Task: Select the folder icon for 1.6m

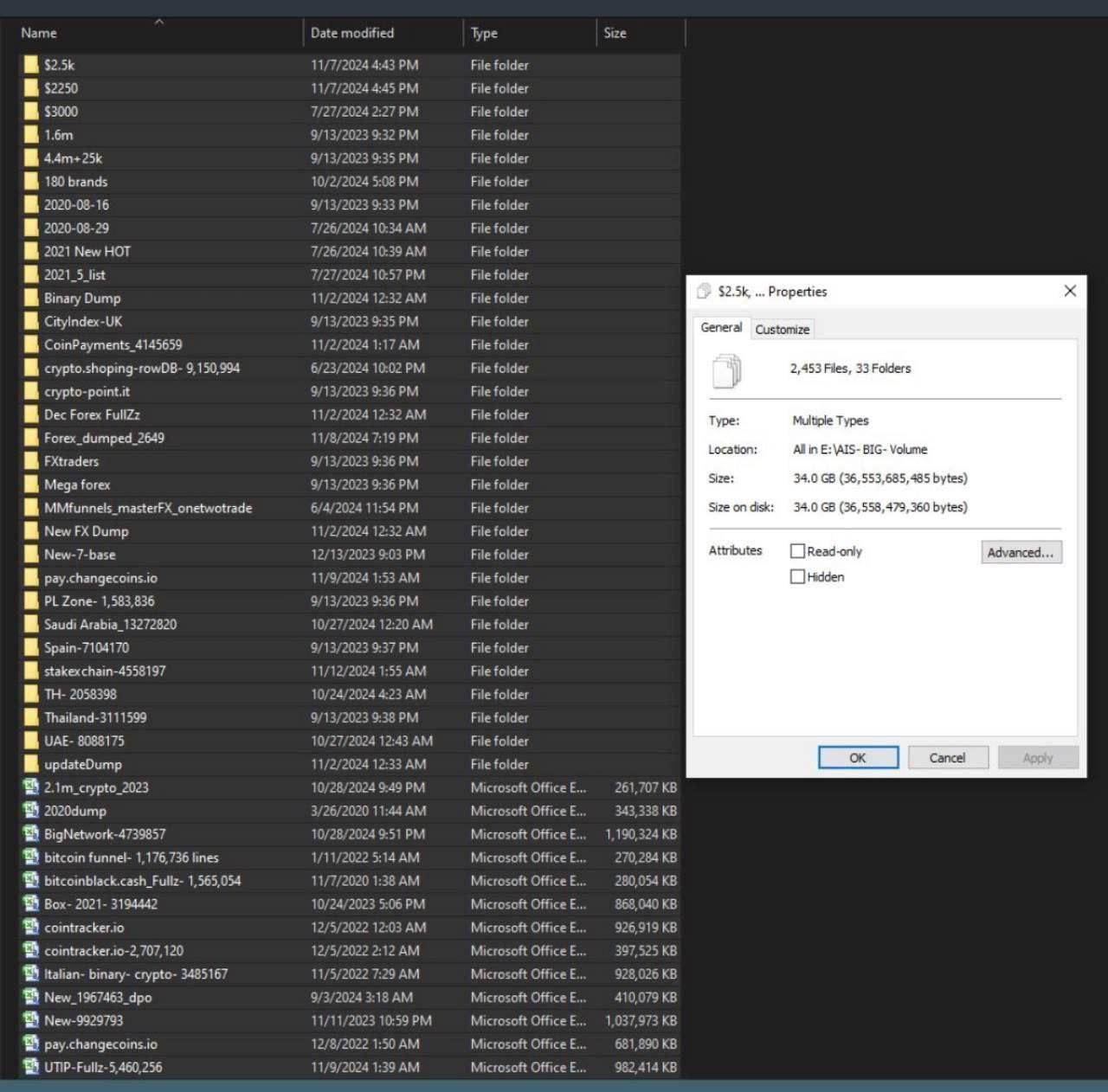Action: click(x=31, y=135)
